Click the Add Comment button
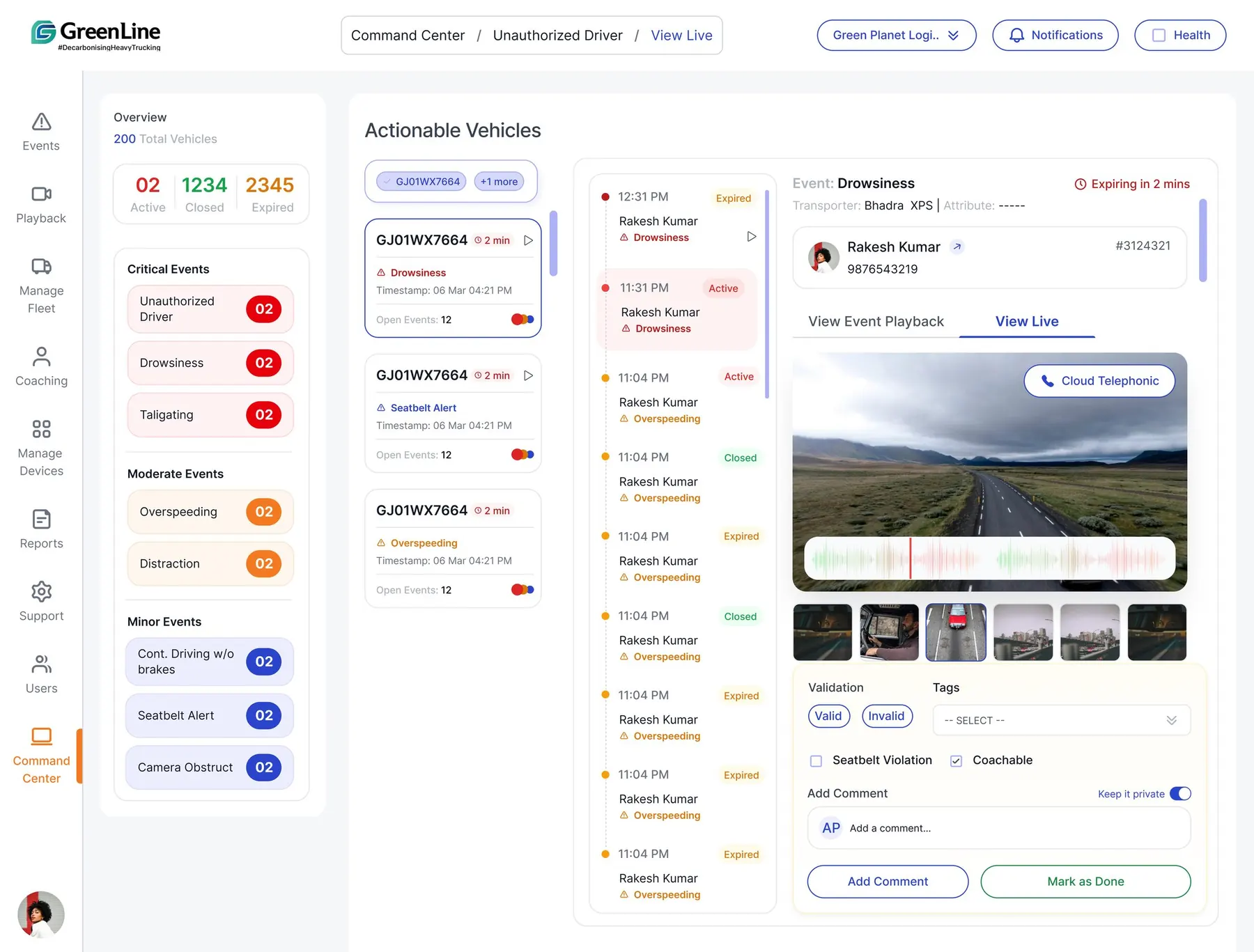 click(888, 882)
